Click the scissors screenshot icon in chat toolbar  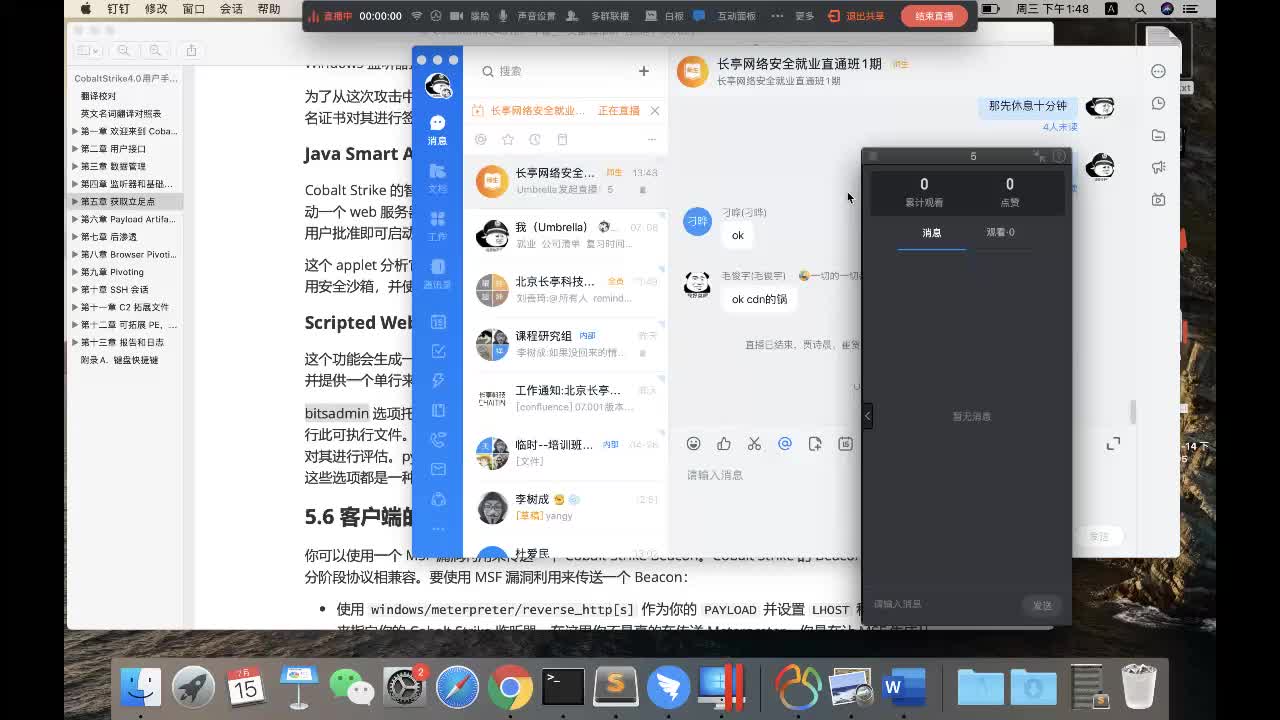coord(754,444)
